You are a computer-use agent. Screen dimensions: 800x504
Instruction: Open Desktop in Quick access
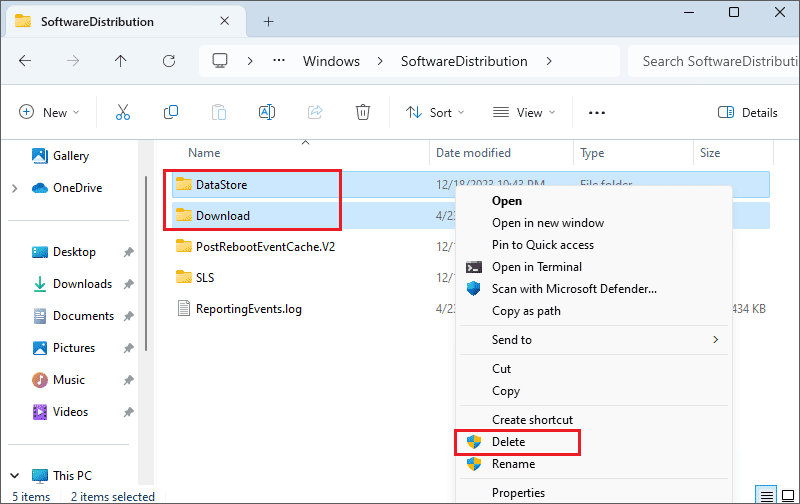tap(64, 252)
